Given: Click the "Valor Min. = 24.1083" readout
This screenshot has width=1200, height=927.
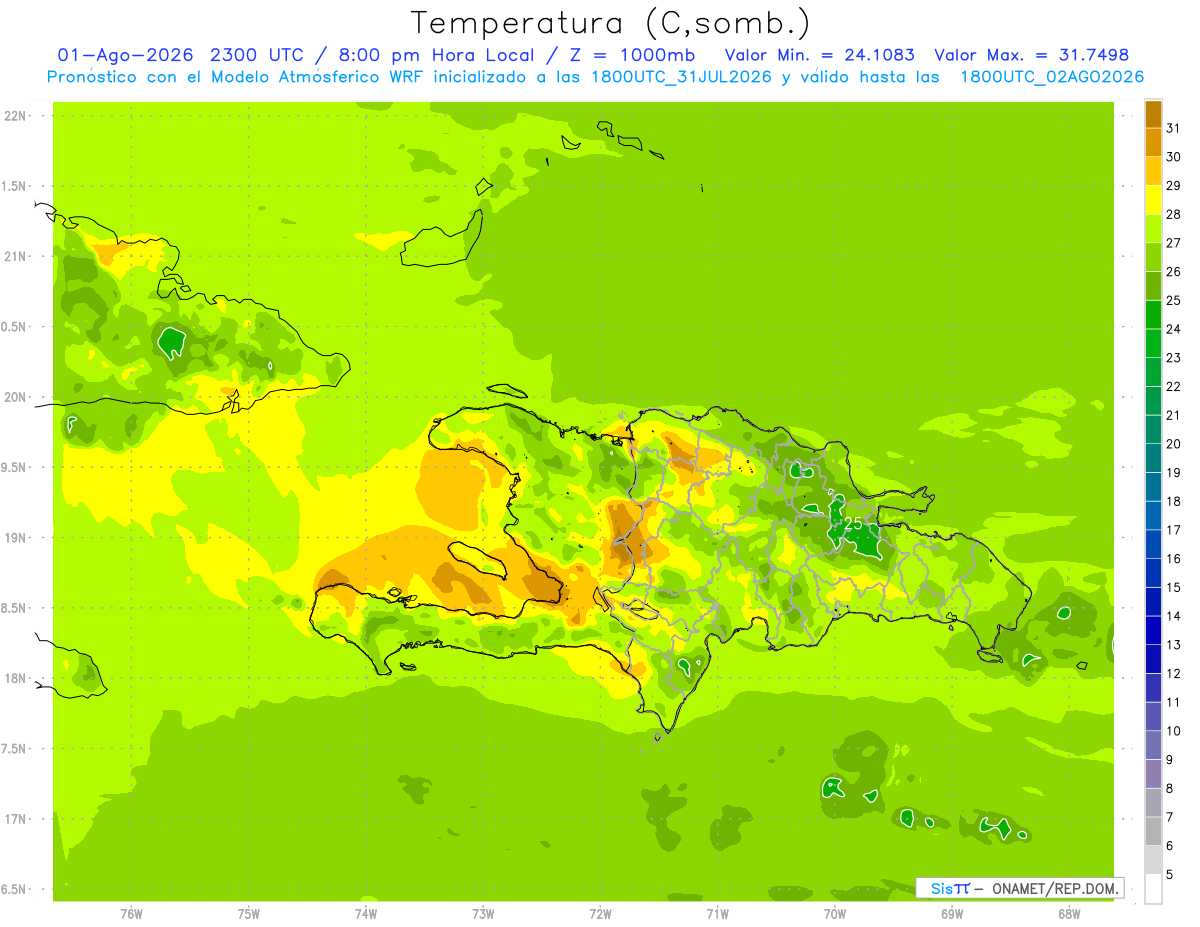Looking at the screenshot, I should point(819,54).
